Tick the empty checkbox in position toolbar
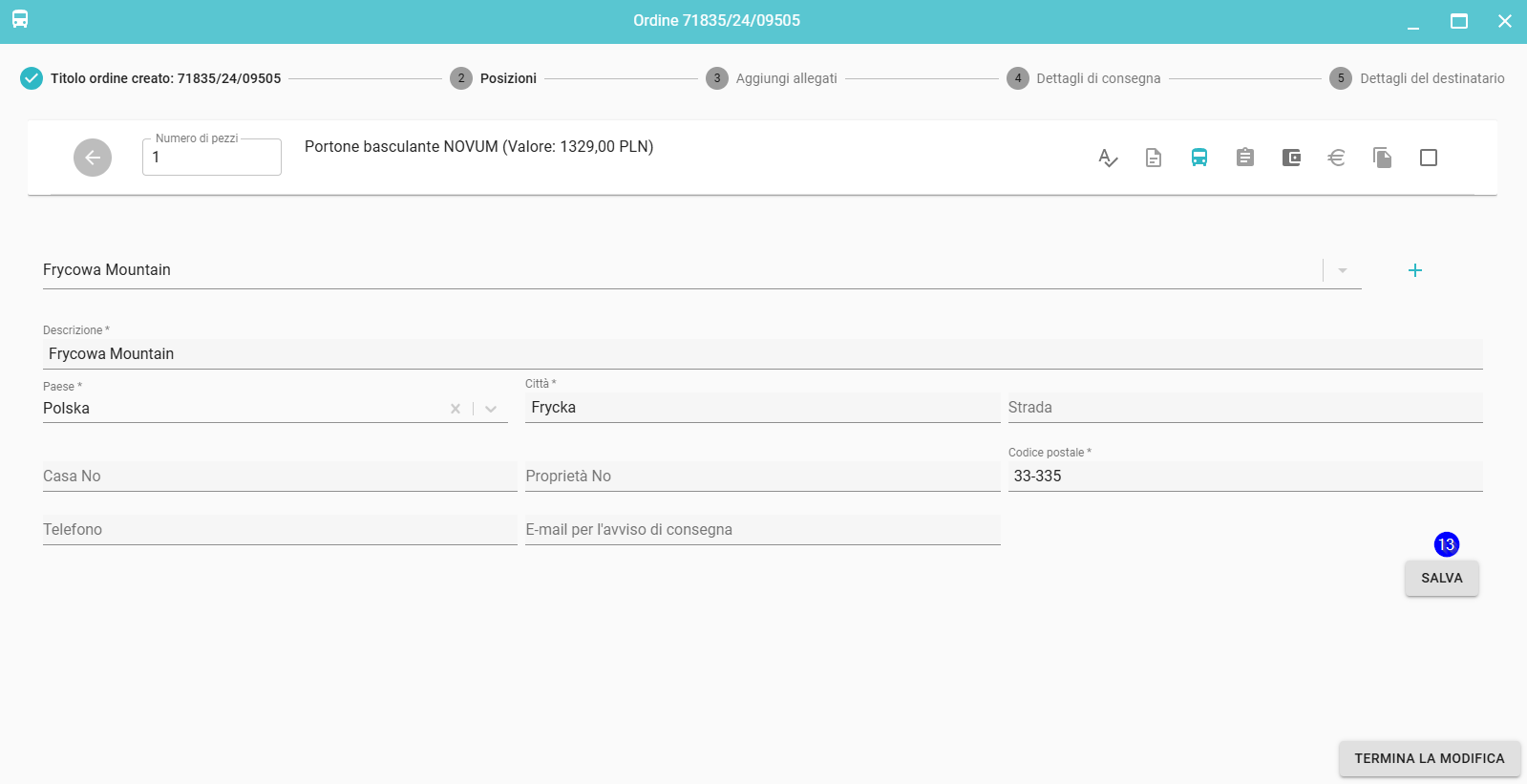This screenshot has width=1527, height=784. (x=1429, y=158)
